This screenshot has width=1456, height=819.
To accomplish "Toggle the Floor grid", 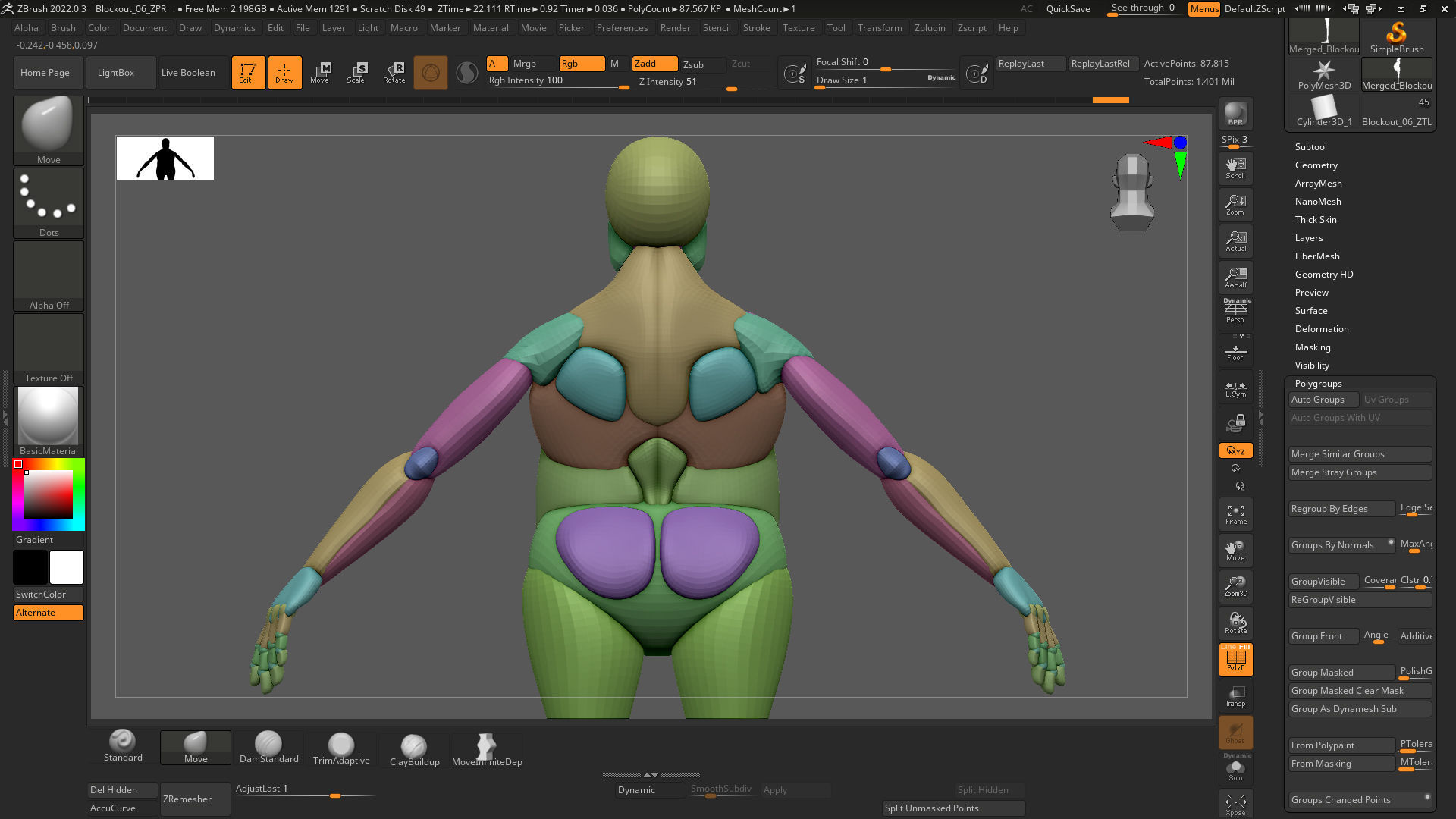I will point(1235,351).
